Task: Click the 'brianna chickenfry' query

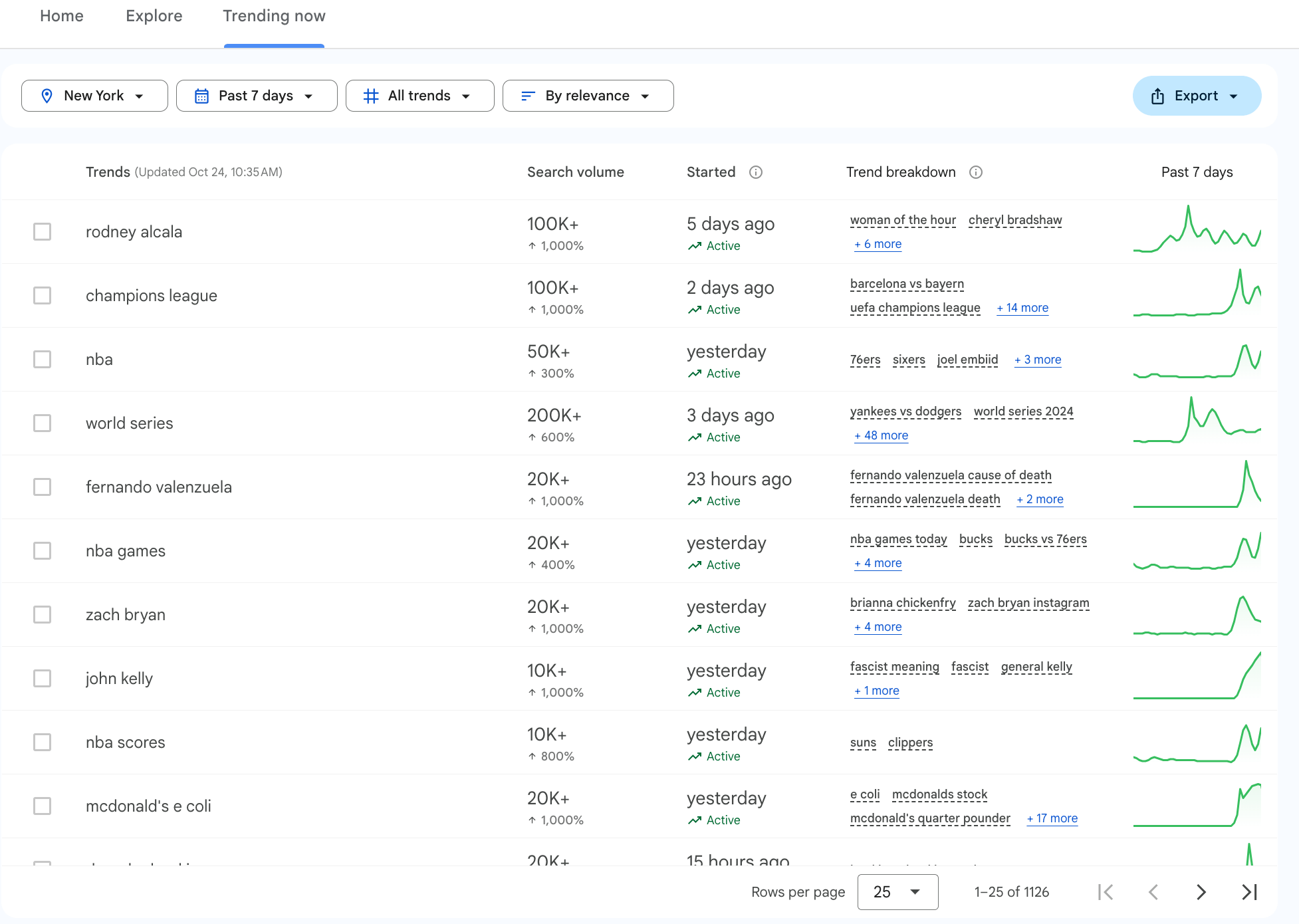Action: point(903,603)
